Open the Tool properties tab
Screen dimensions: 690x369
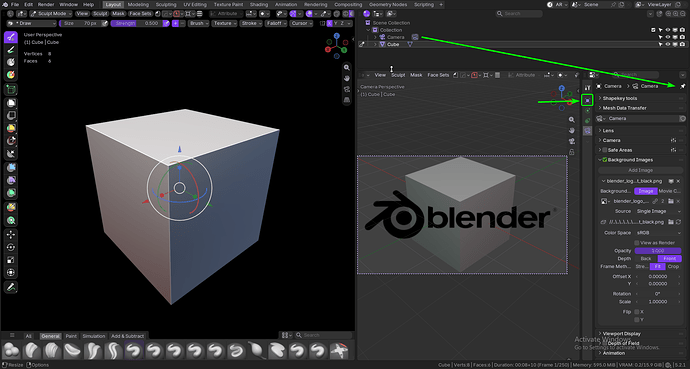click(x=587, y=88)
